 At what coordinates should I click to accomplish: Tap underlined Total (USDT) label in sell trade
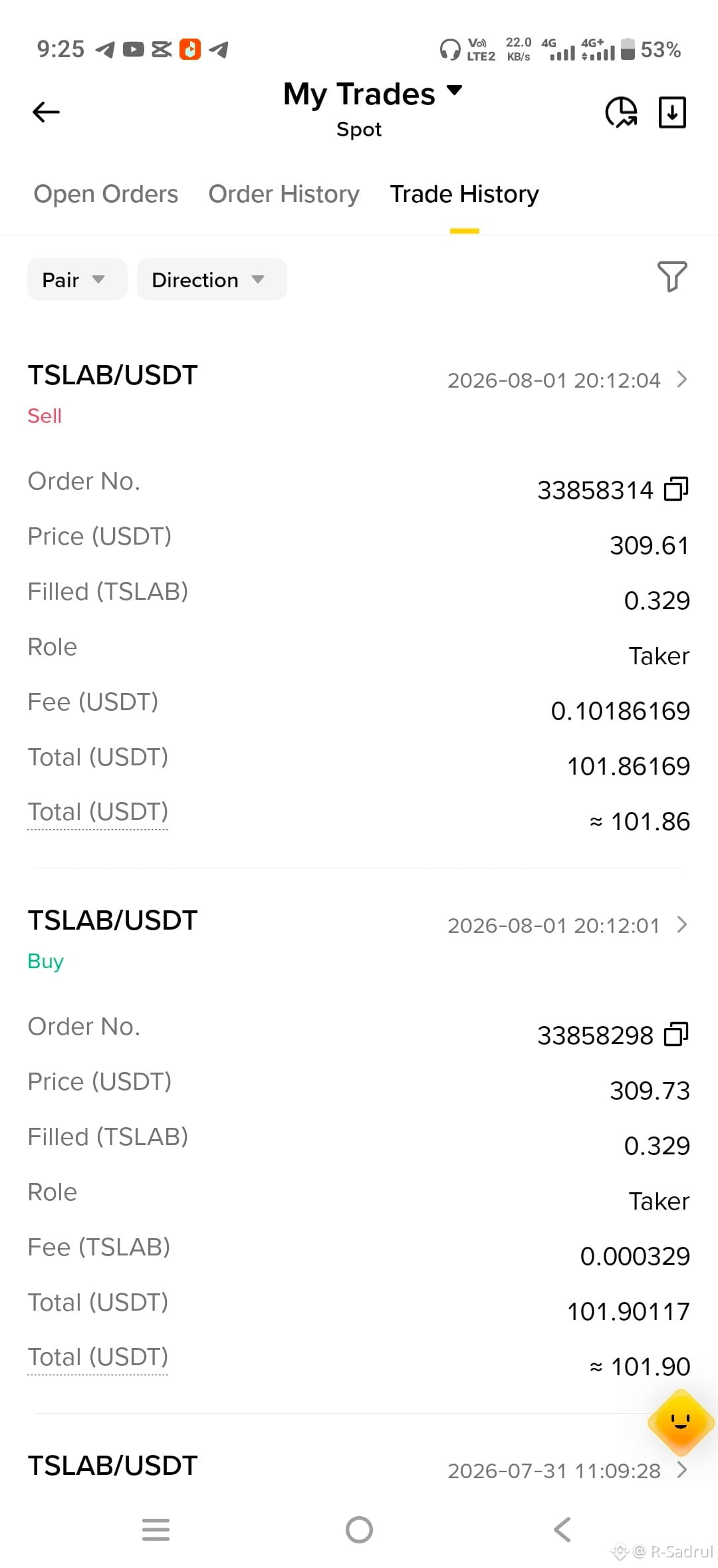click(x=98, y=812)
